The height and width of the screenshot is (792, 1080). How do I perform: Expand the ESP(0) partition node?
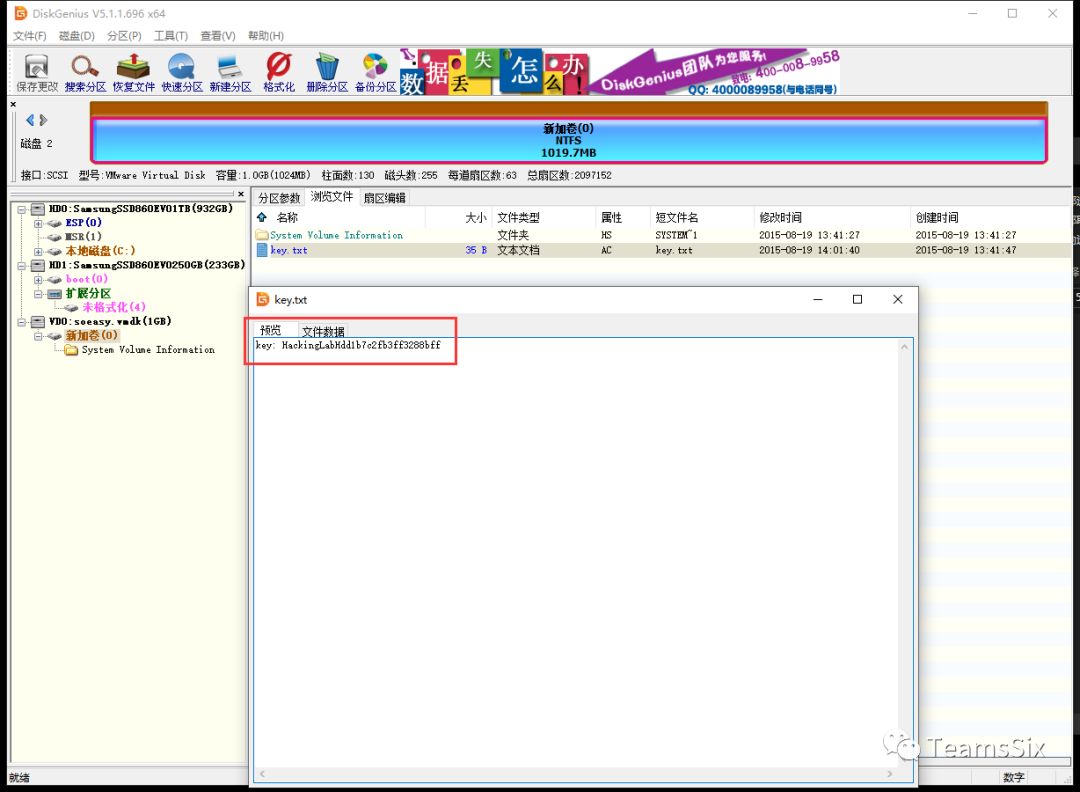click(39, 223)
